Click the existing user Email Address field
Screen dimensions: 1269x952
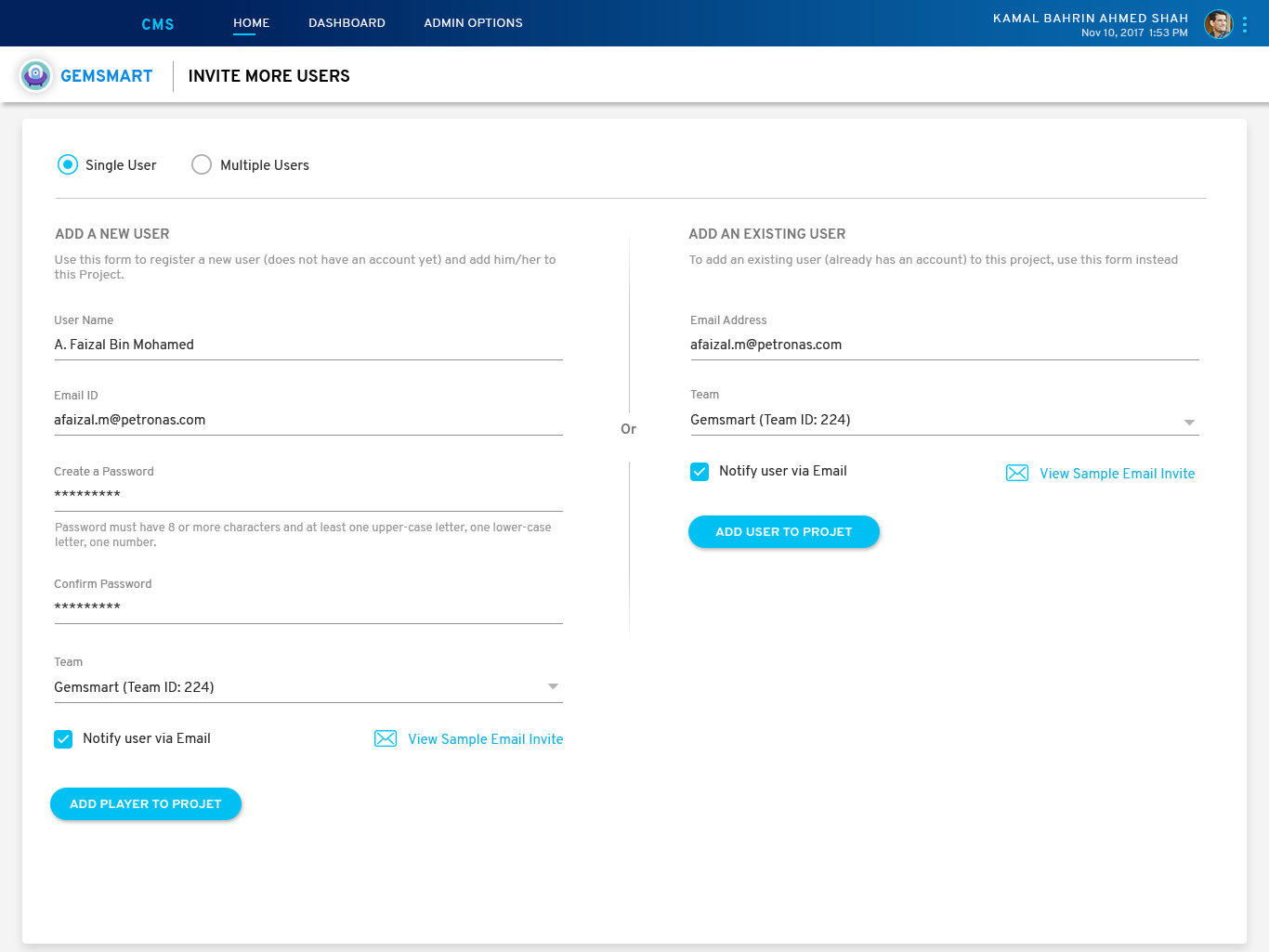[x=944, y=345]
